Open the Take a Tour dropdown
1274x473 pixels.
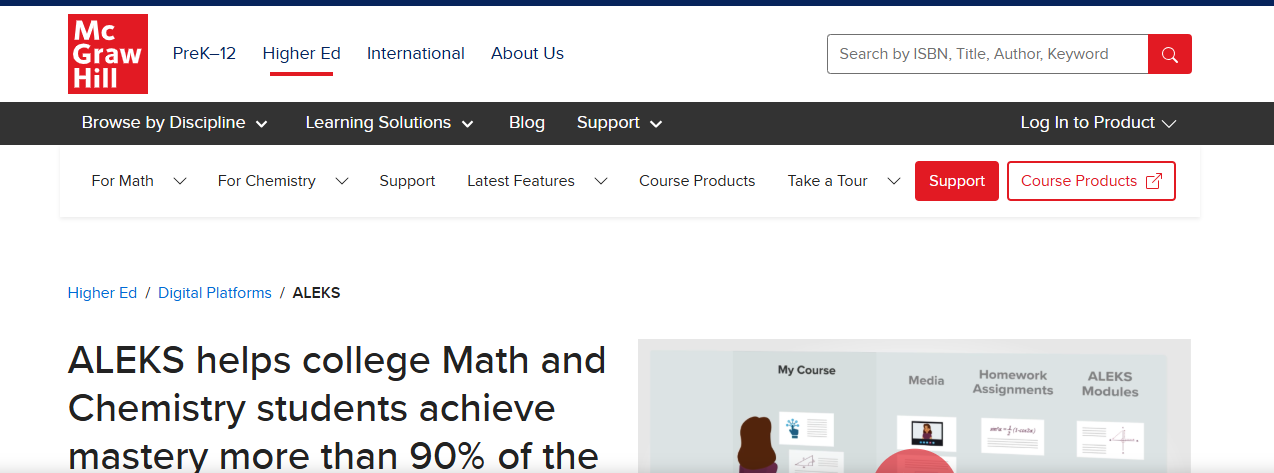click(x=893, y=181)
